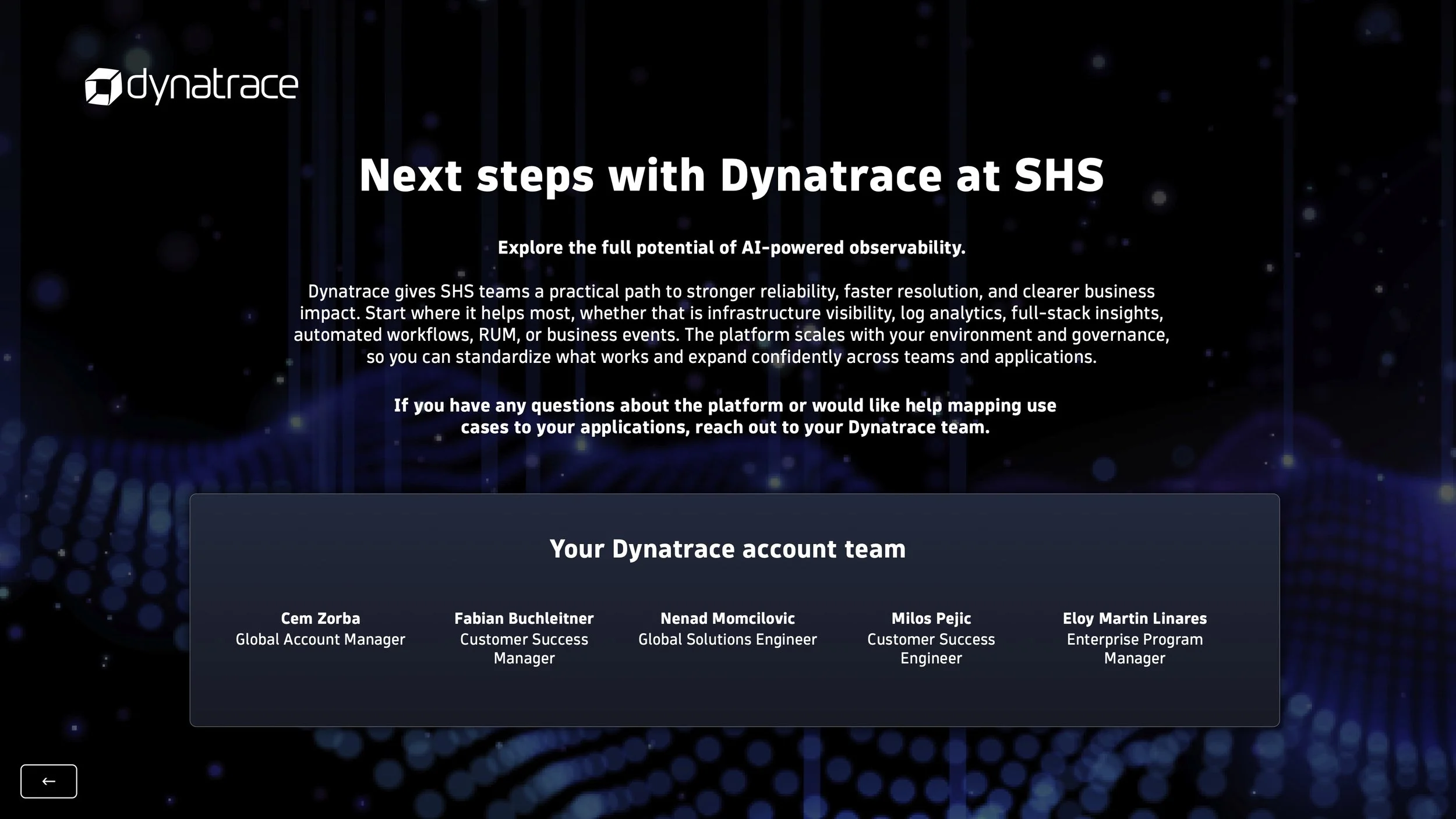Select the name Eloy Martin Linares
The image size is (1456, 819).
click(1135, 618)
